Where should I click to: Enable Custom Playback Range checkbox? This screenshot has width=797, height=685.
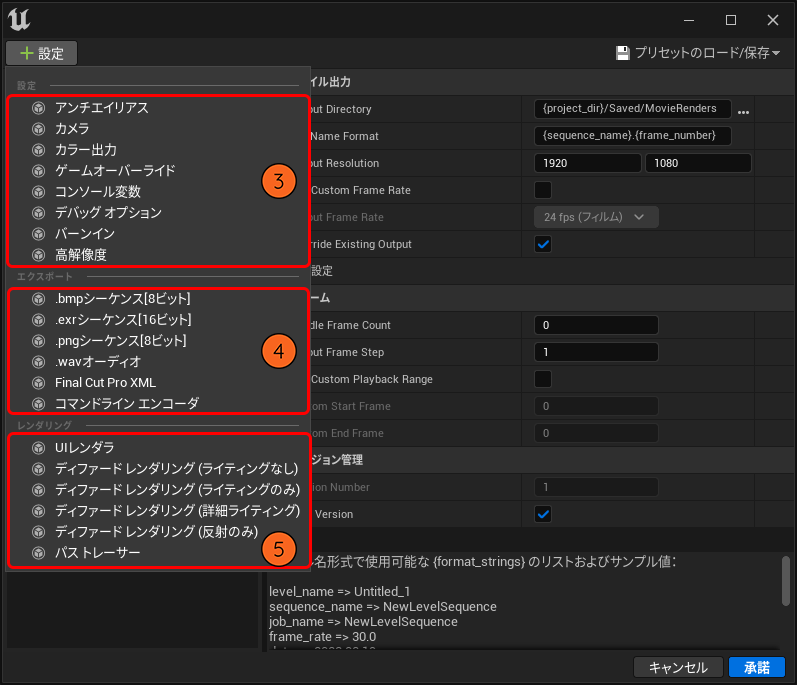[543, 379]
